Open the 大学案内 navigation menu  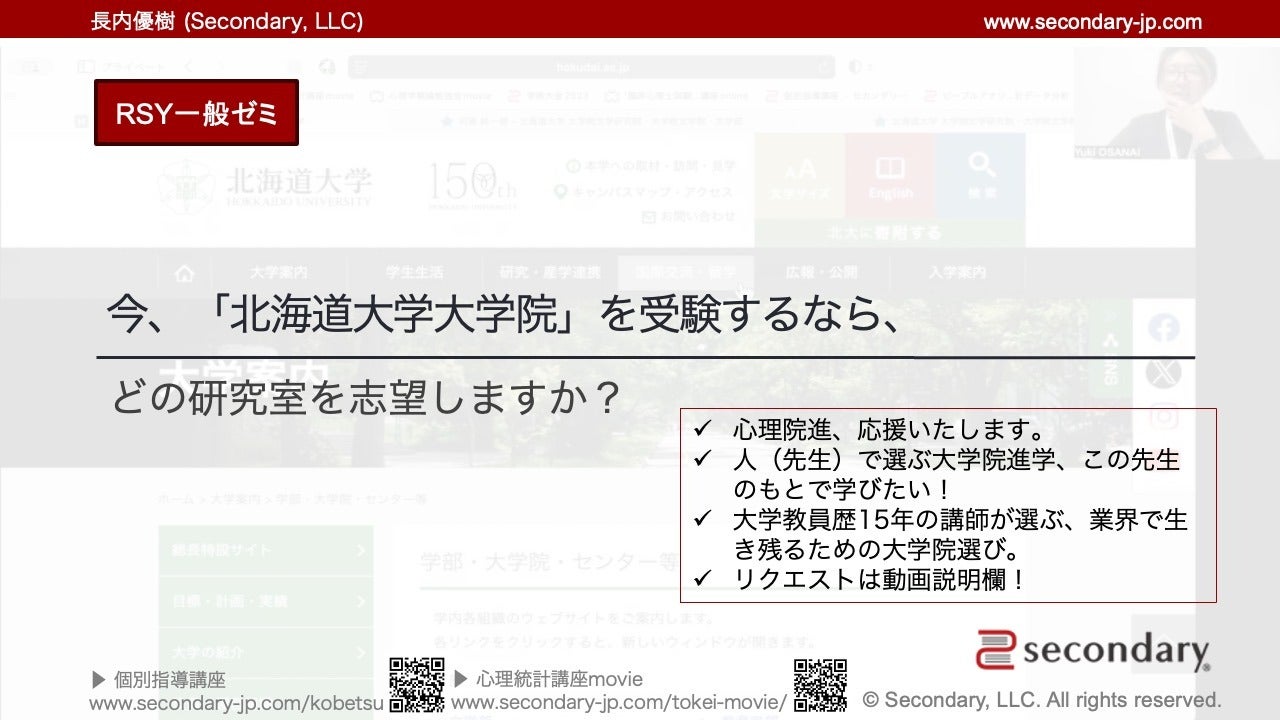(278, 272)
